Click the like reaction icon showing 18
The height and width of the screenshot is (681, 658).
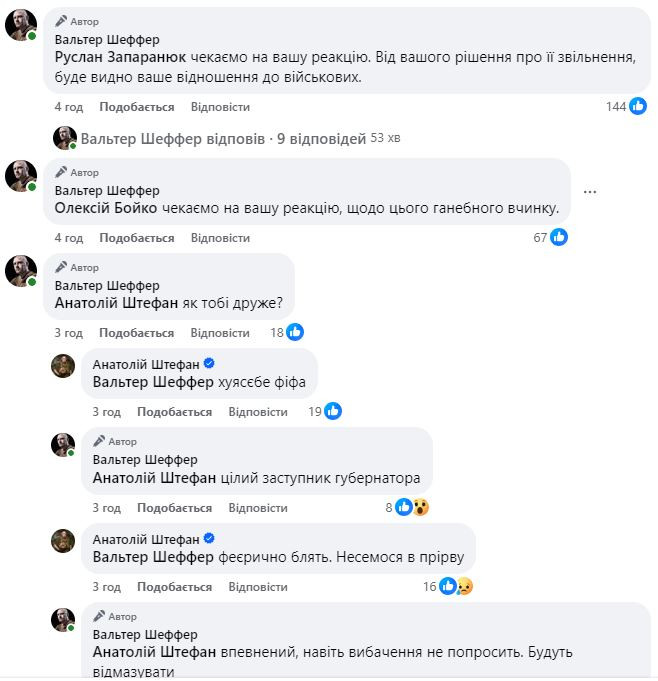pyautogui.click(x=295, y=332)
